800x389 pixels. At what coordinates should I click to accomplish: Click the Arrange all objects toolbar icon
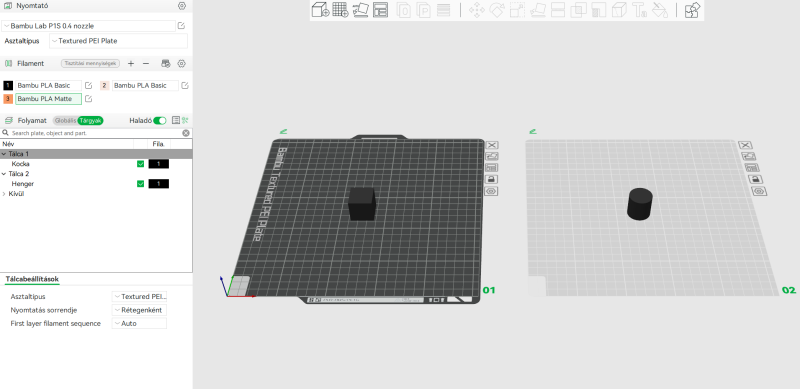click(x=380, y=10)
